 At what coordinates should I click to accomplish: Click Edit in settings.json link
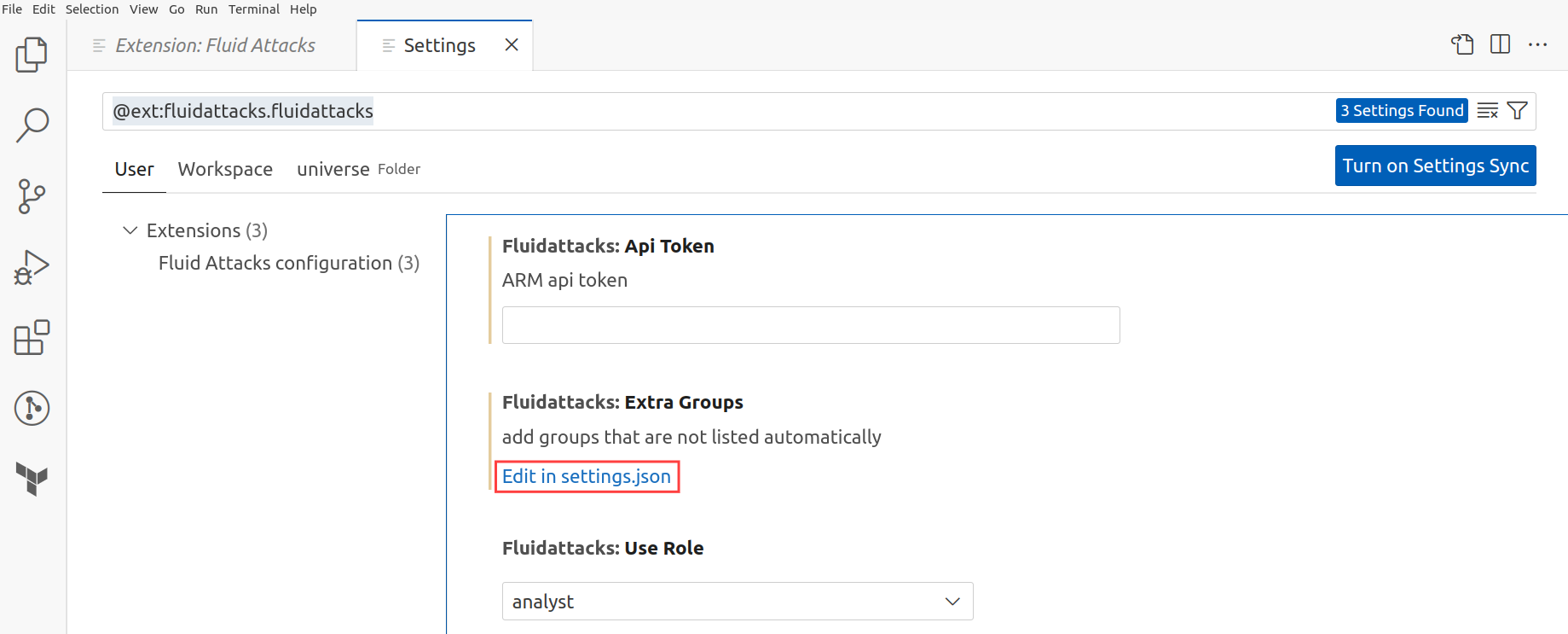click(587, 476)
